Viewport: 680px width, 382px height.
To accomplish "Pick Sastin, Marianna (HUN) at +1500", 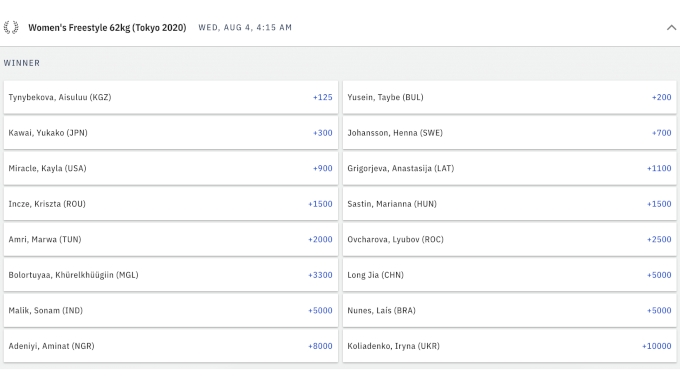I will (510, 204).
